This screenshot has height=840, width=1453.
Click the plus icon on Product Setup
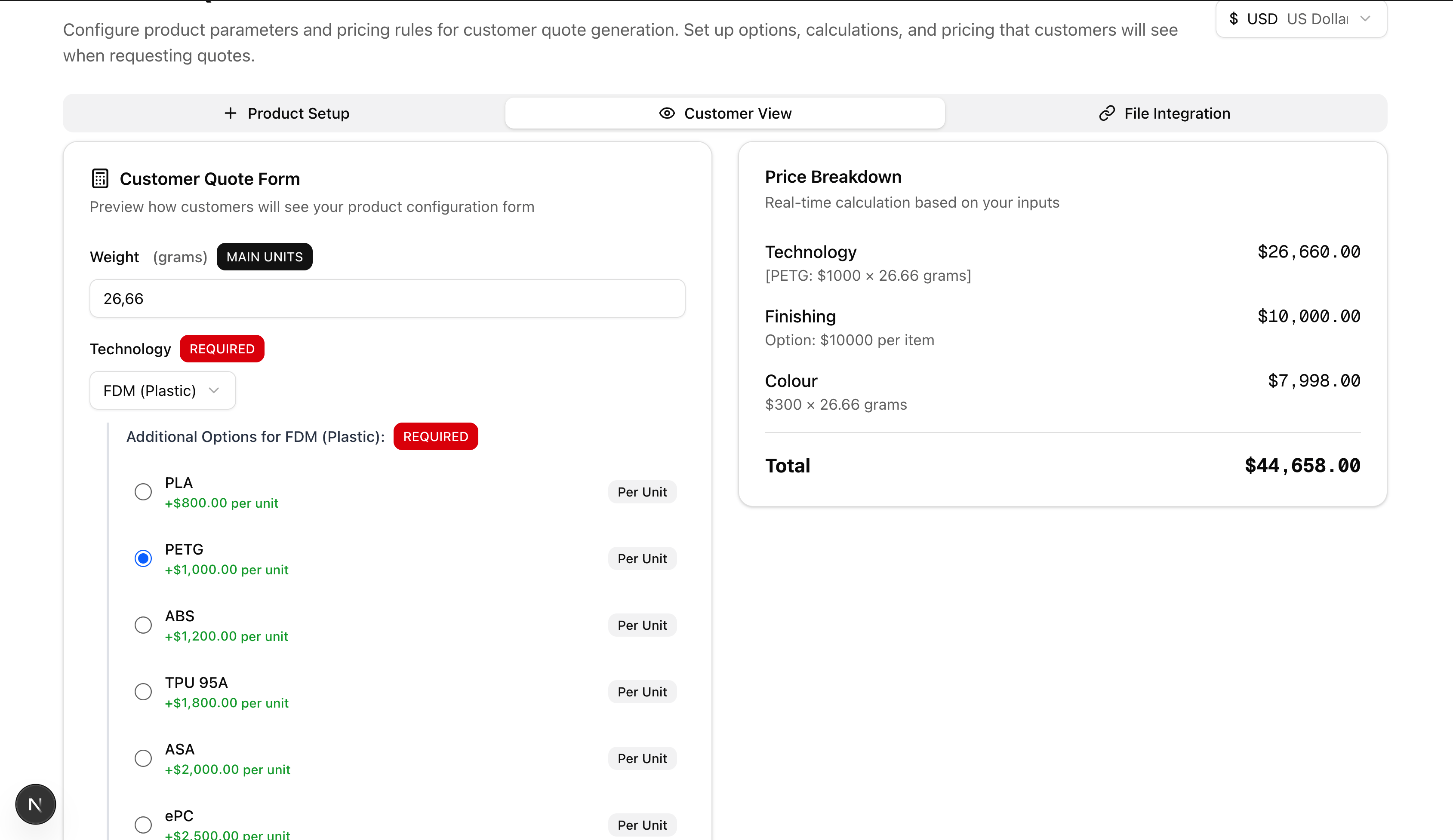tap(230, 113)
